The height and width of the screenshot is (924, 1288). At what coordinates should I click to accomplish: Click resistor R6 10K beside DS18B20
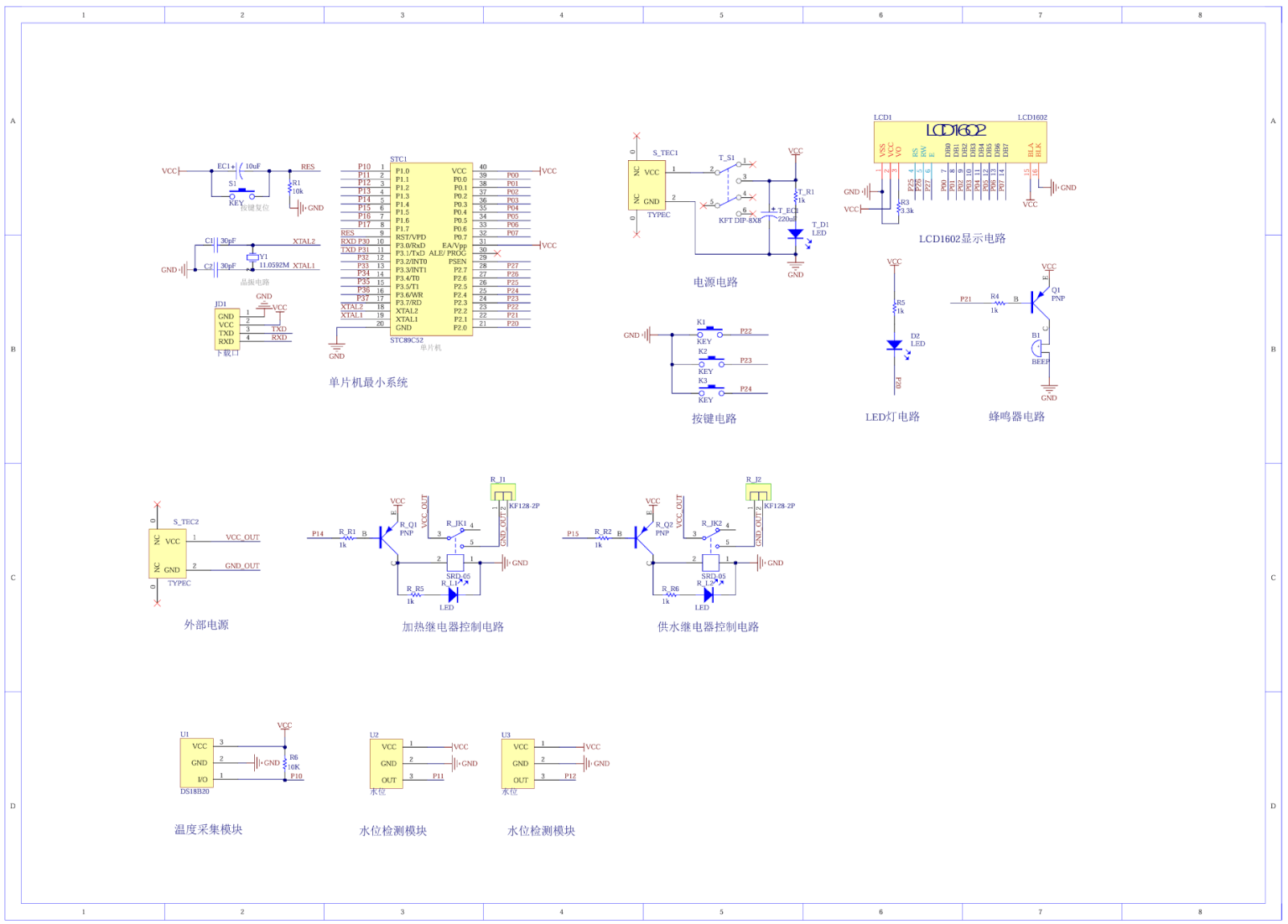tap(285, 762)
